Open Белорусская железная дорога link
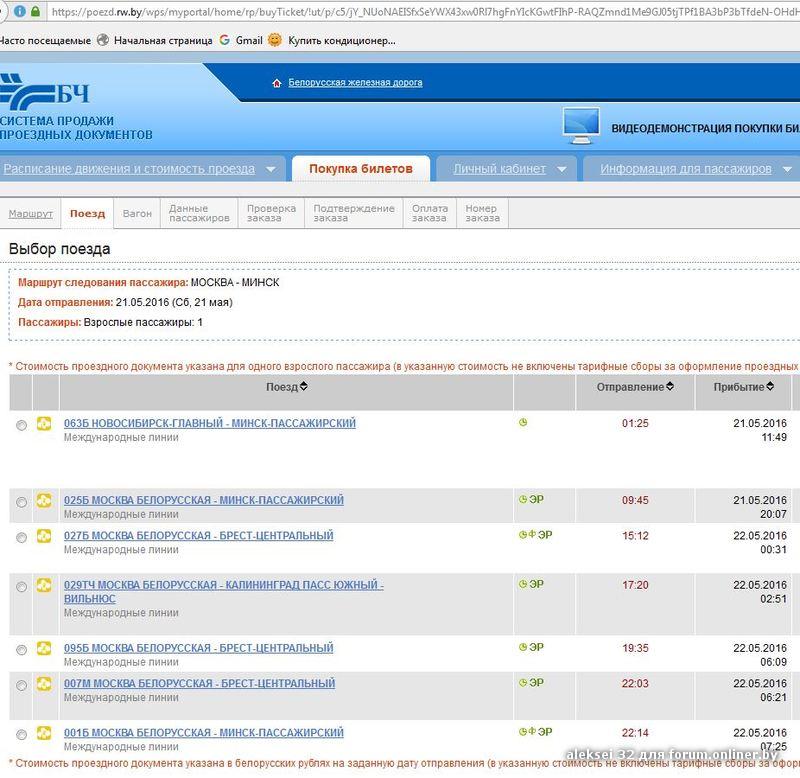Image resolution: width=800 pixels, height=778 pixels. coord(355,83)
